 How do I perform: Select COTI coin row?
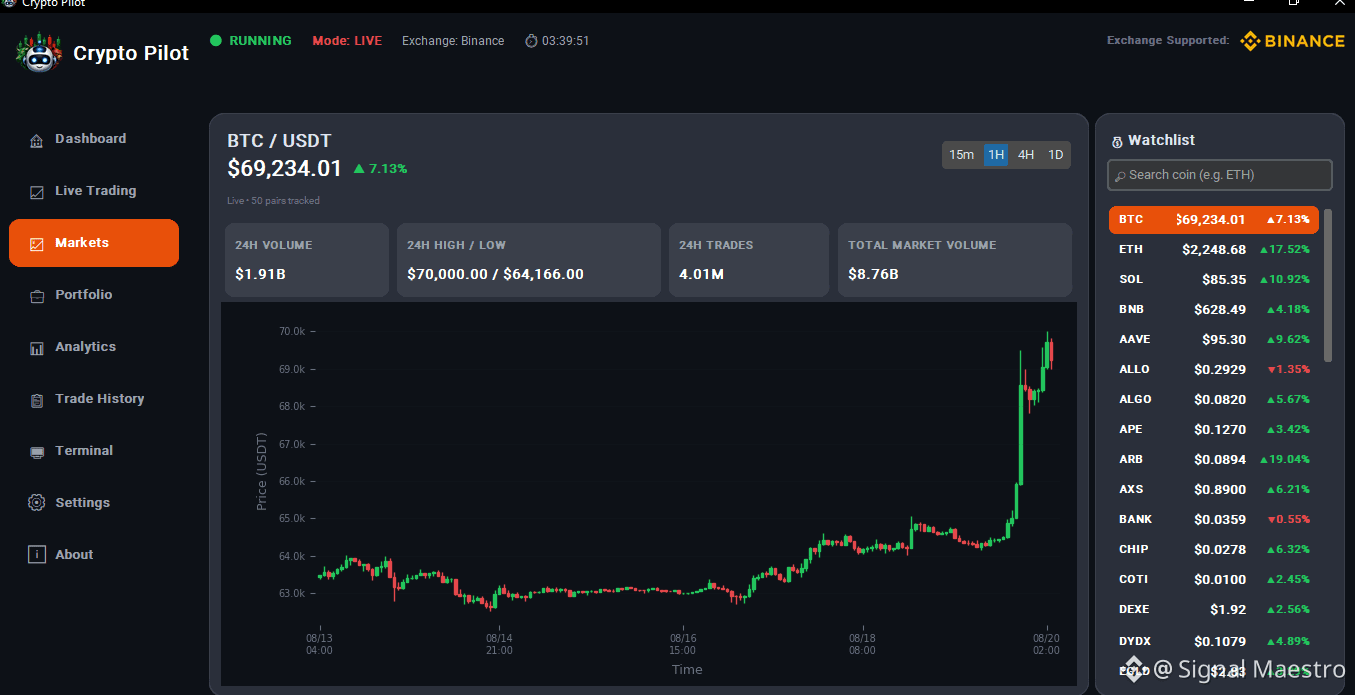click(1214, 580)
